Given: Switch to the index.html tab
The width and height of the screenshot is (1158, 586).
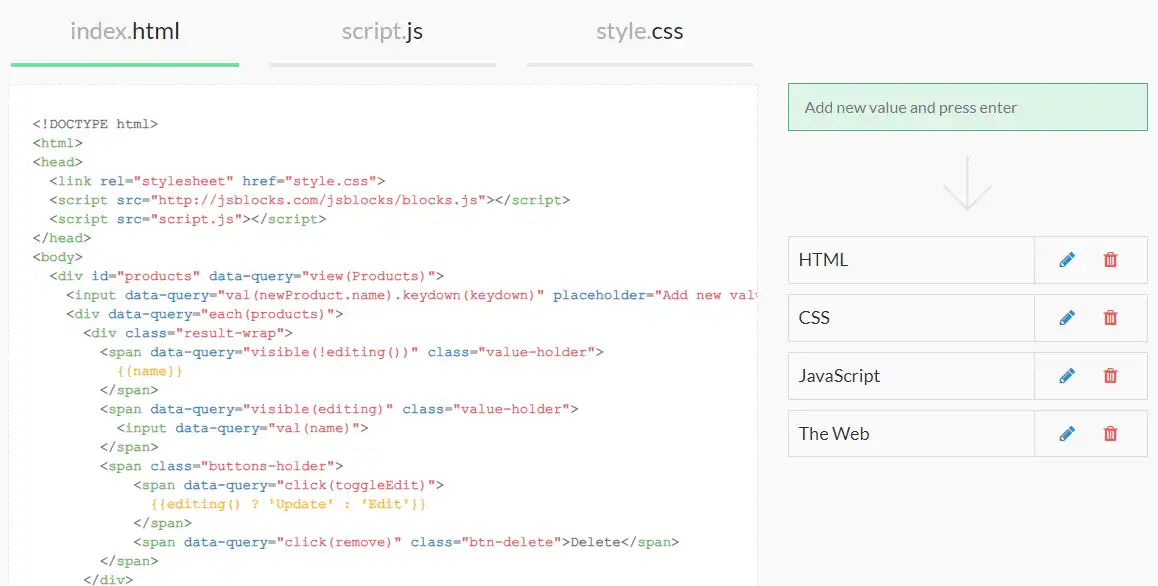Looking at the screenshot, I should [x=125, y=32].
